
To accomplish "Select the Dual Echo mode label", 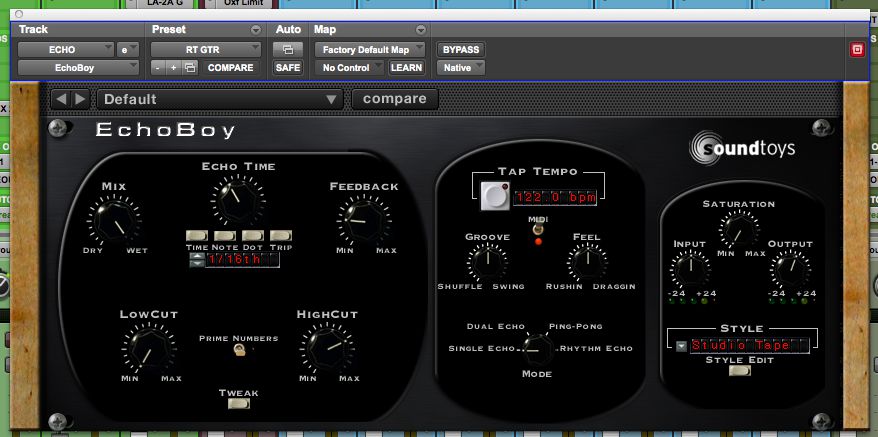I will tap(496, 327).
